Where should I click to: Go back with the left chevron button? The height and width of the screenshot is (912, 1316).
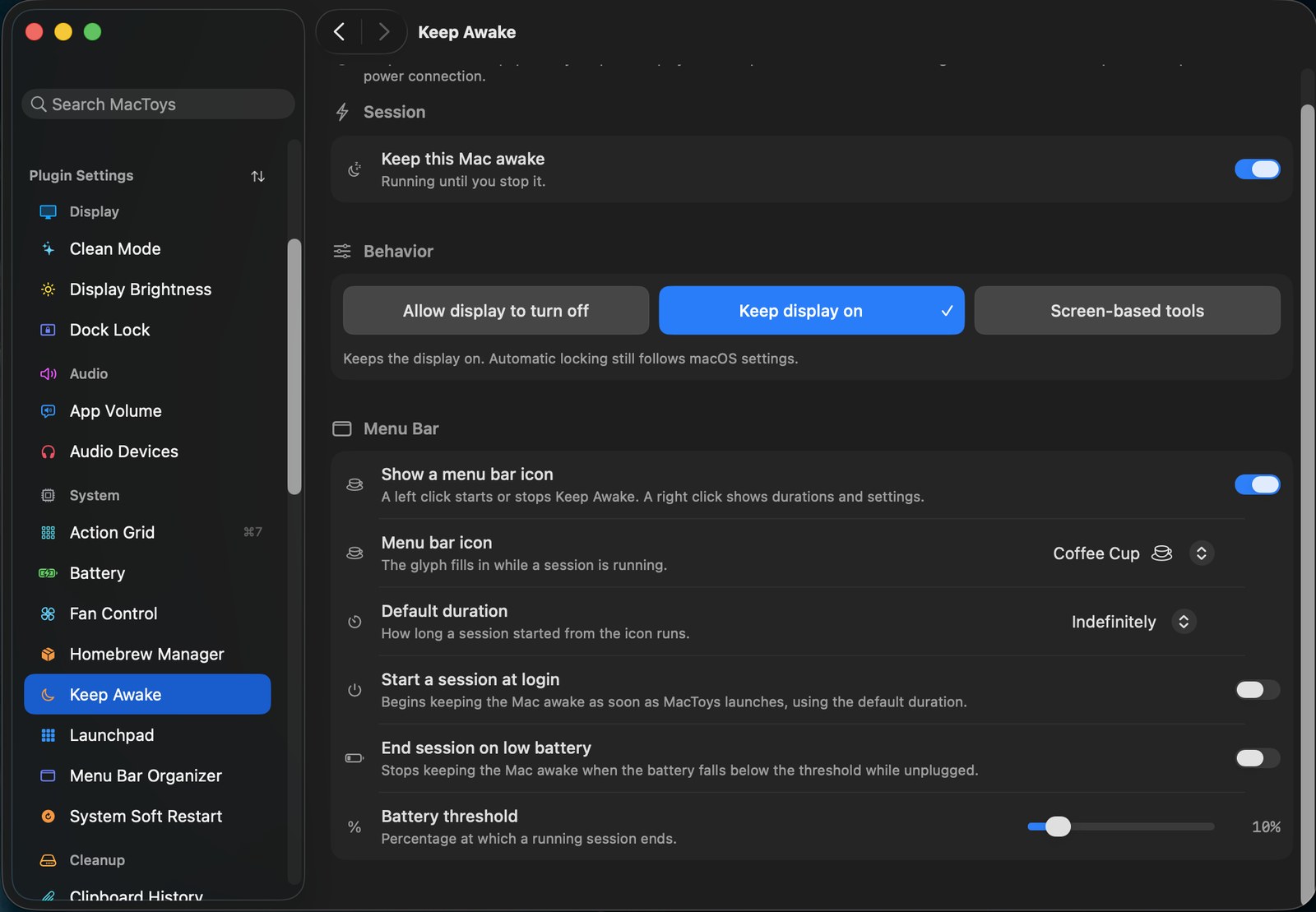pos(340,32)
